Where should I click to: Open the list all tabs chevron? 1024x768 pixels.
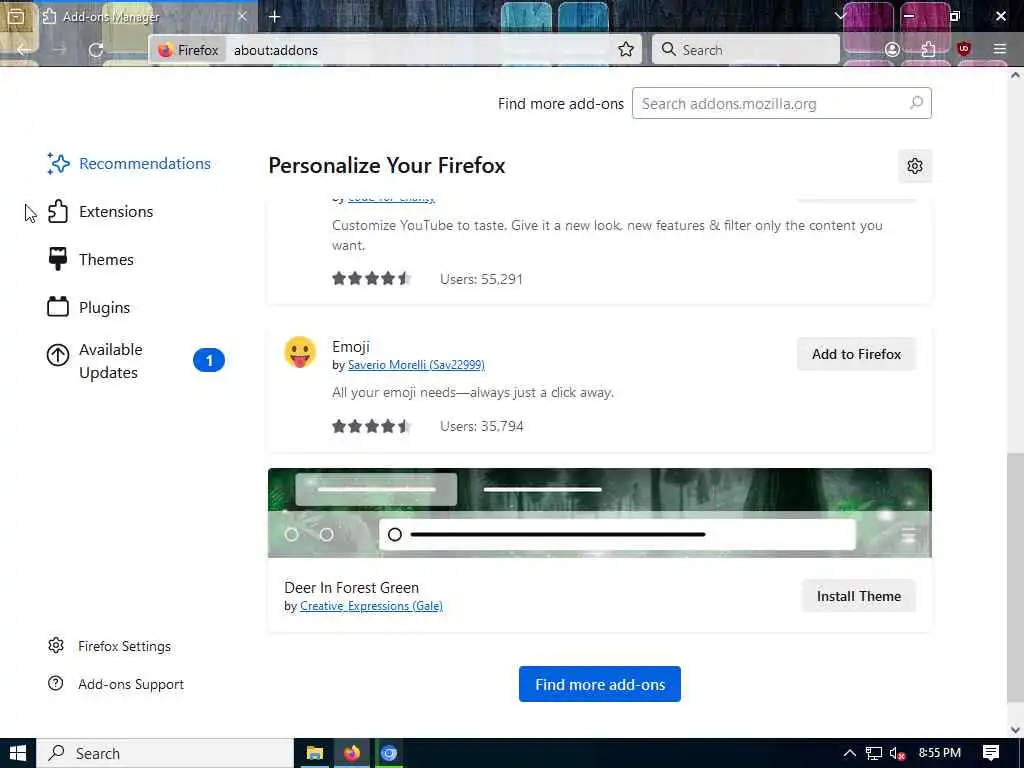840,16
